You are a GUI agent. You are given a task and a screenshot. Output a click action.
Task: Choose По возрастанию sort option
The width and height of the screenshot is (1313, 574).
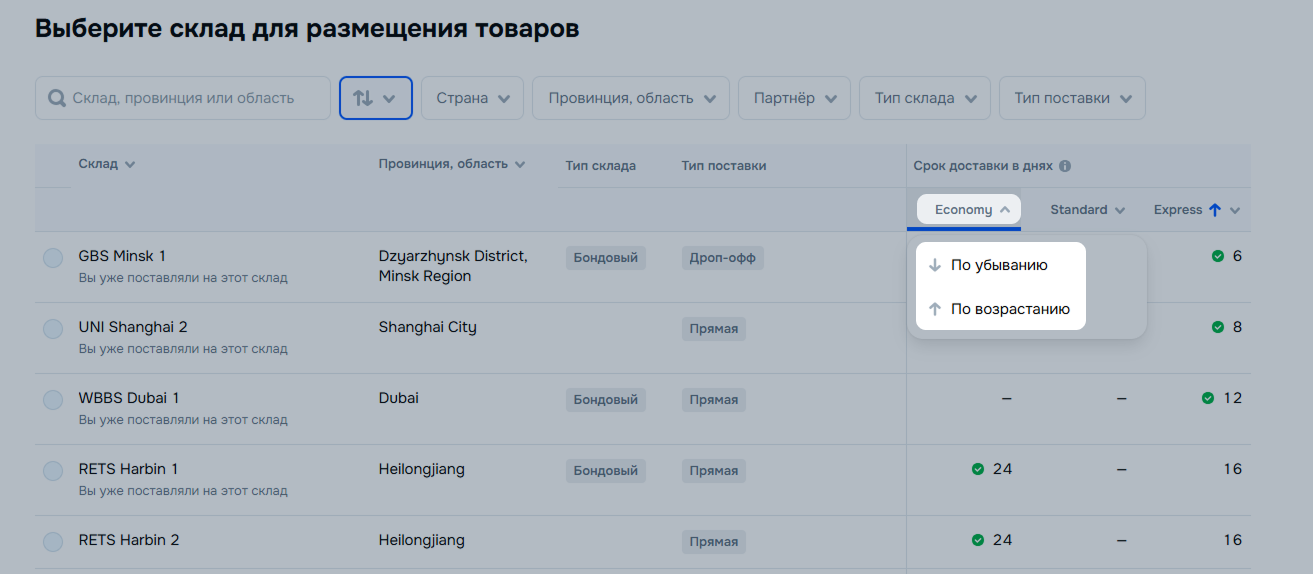click(x=1009, y=309)
